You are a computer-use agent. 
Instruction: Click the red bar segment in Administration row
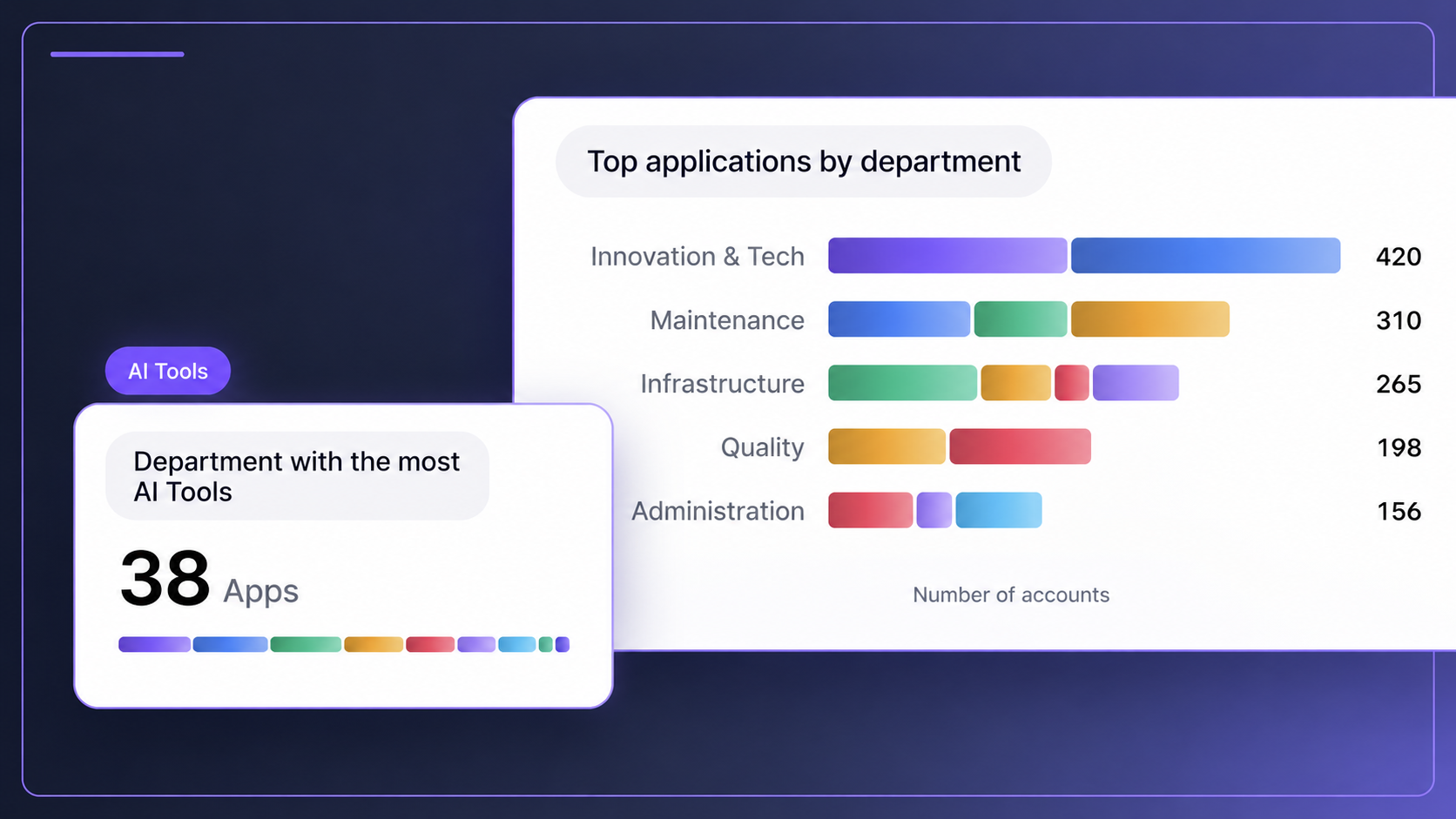pyautogui.click(x=871, y=510)
